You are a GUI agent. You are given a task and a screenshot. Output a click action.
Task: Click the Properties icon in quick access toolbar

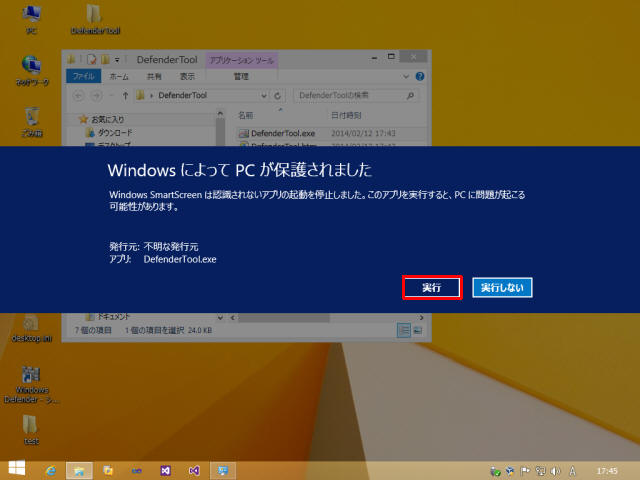92,60
